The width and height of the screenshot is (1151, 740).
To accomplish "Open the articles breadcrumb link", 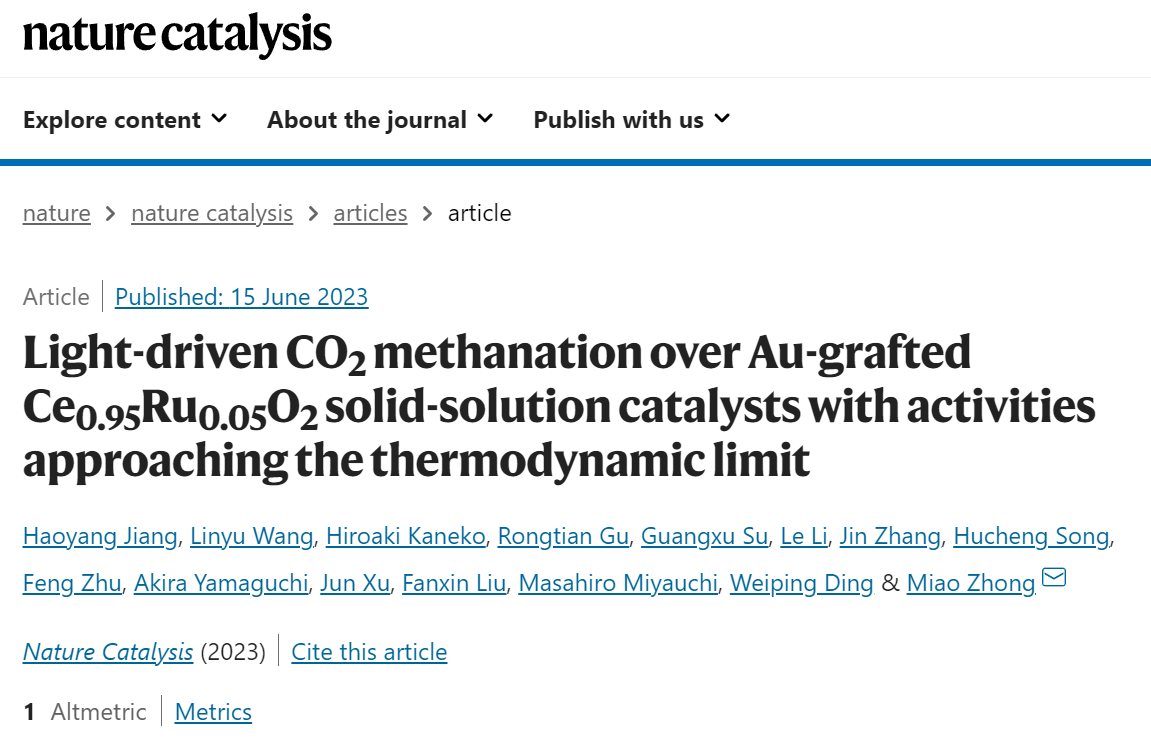I will point(370,213).
